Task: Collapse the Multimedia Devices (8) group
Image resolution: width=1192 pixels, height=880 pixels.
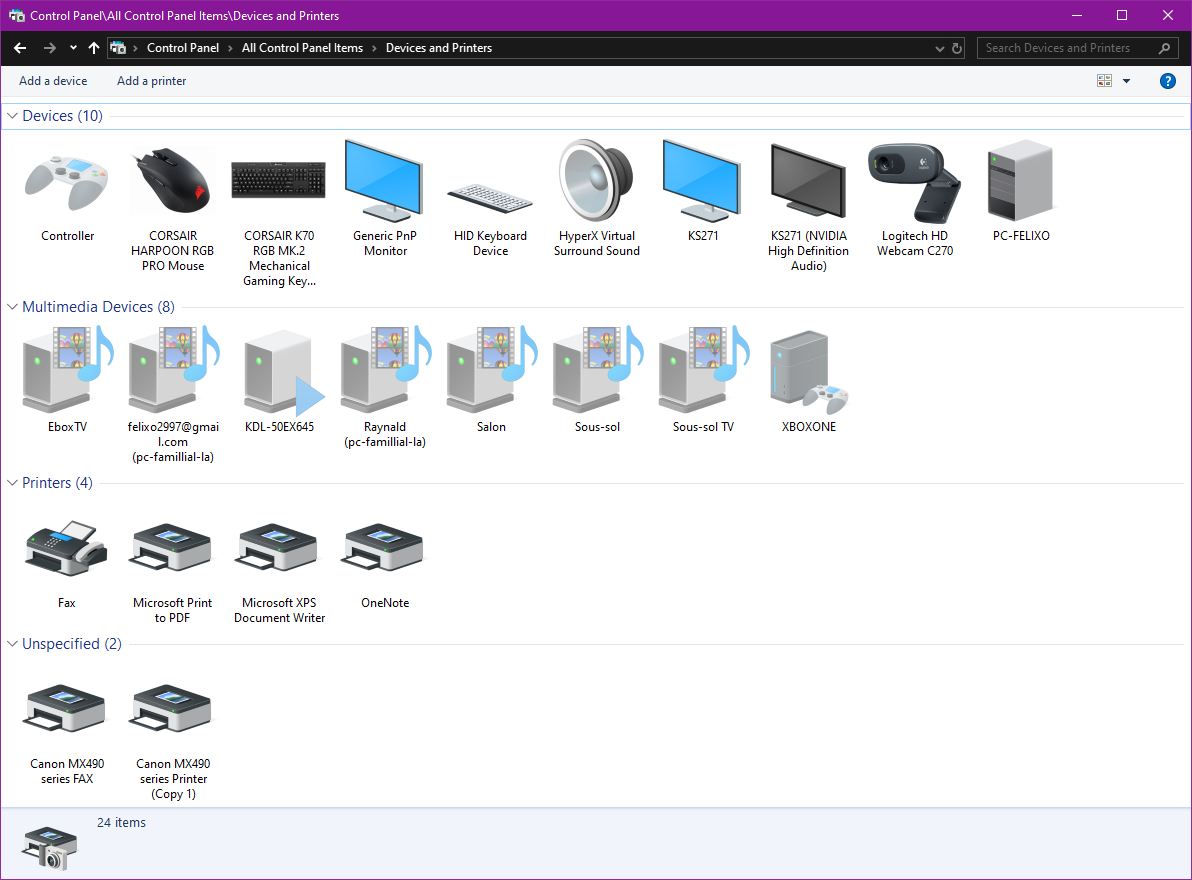Action: pos(12,307)
